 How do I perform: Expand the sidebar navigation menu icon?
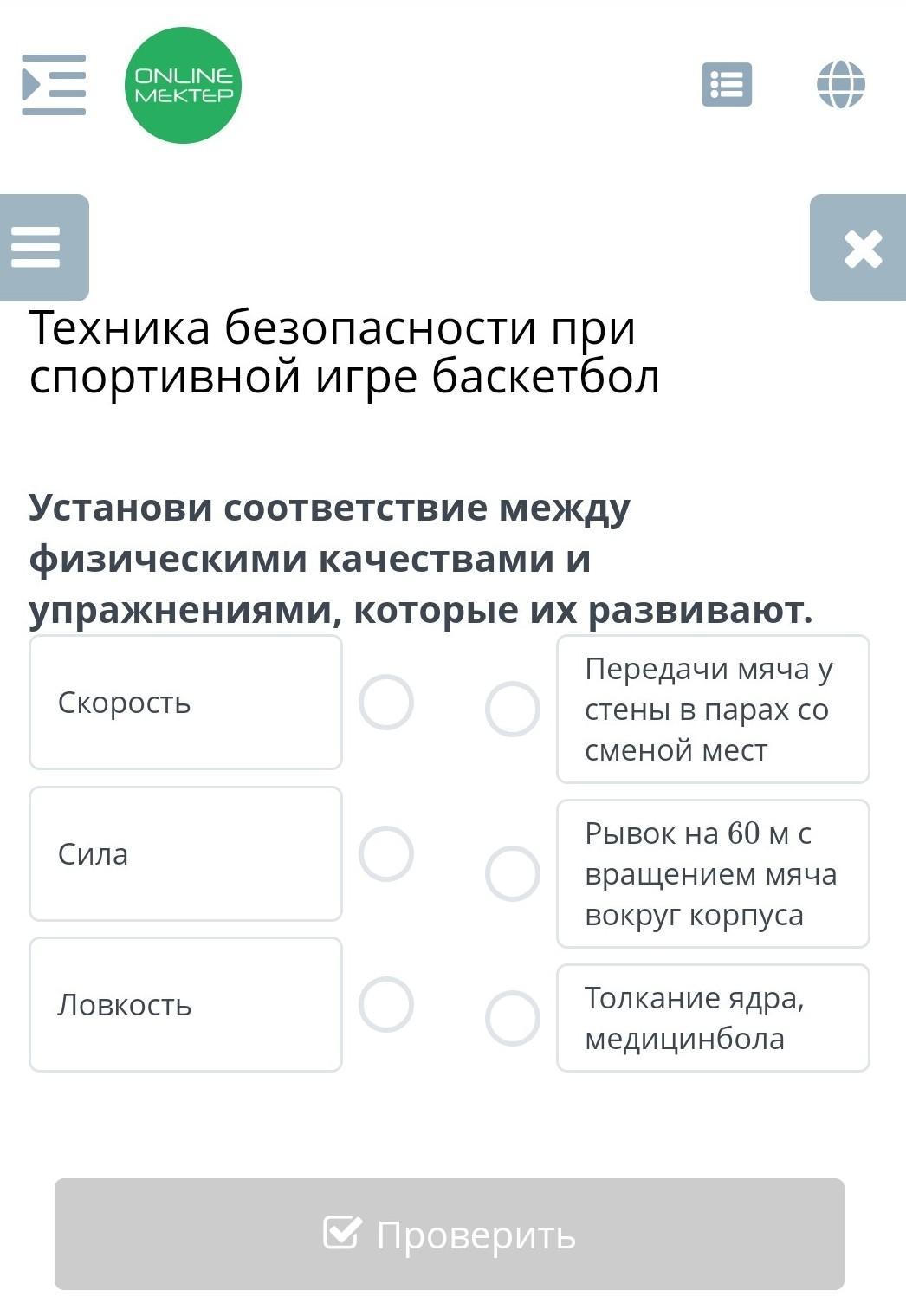coord(54,85)
